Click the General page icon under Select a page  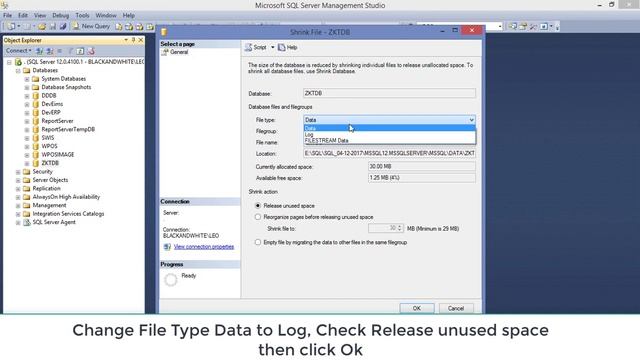[x=165, y=52]
